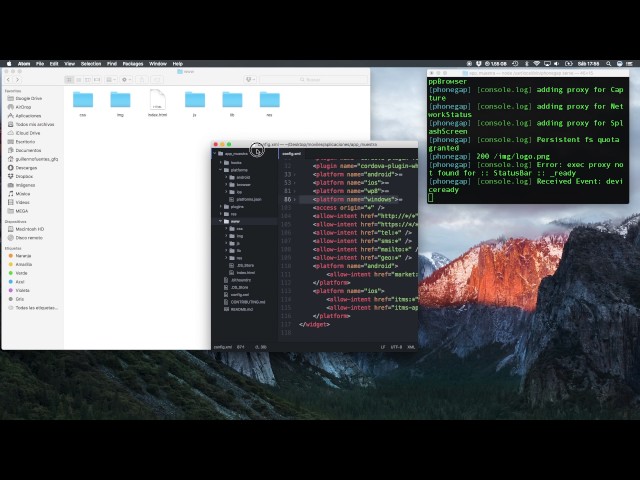Select Macintosh HD in Finder sidebar
The width and height of the screenshot is (640, 480).
click(30, 229)
